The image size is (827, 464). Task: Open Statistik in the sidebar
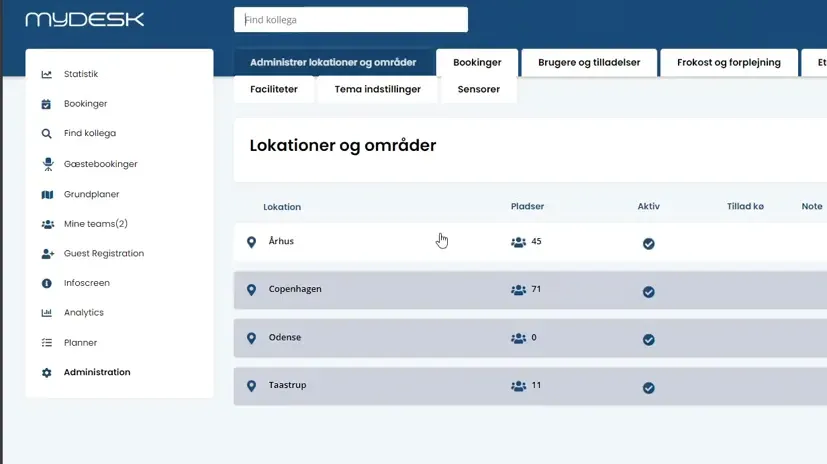(x=81, y=74)
